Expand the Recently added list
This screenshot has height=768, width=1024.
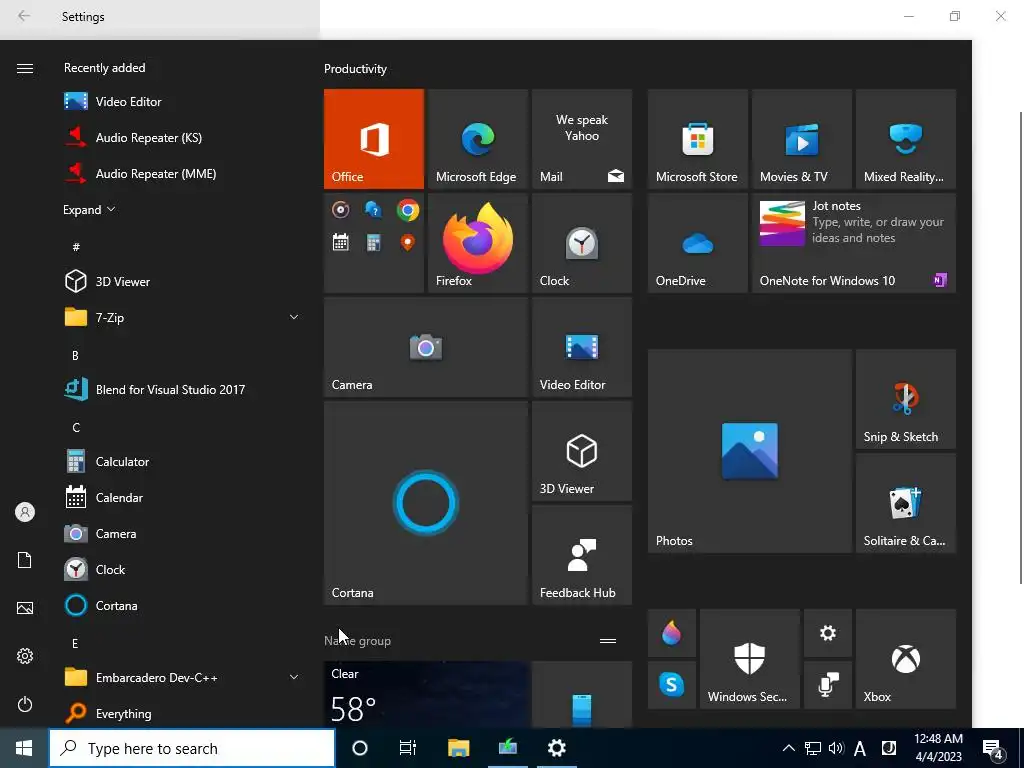click(89, 210)
